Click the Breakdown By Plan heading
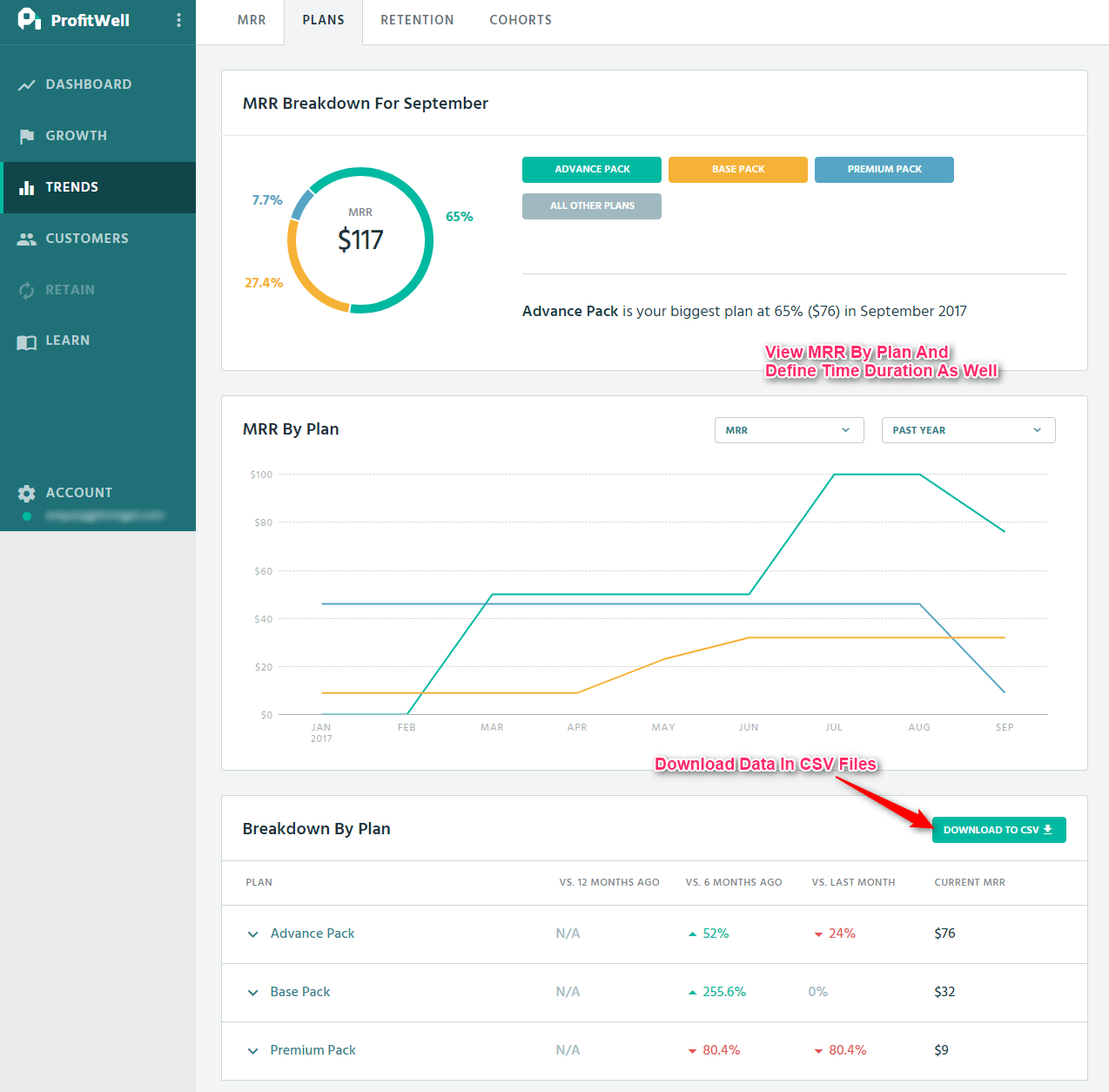1109x1092 pixels. (x=316, y=829)
